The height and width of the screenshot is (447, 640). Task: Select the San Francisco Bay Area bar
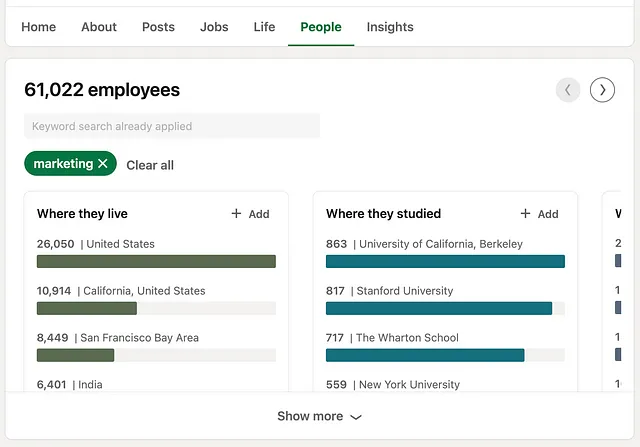point(156,355)
